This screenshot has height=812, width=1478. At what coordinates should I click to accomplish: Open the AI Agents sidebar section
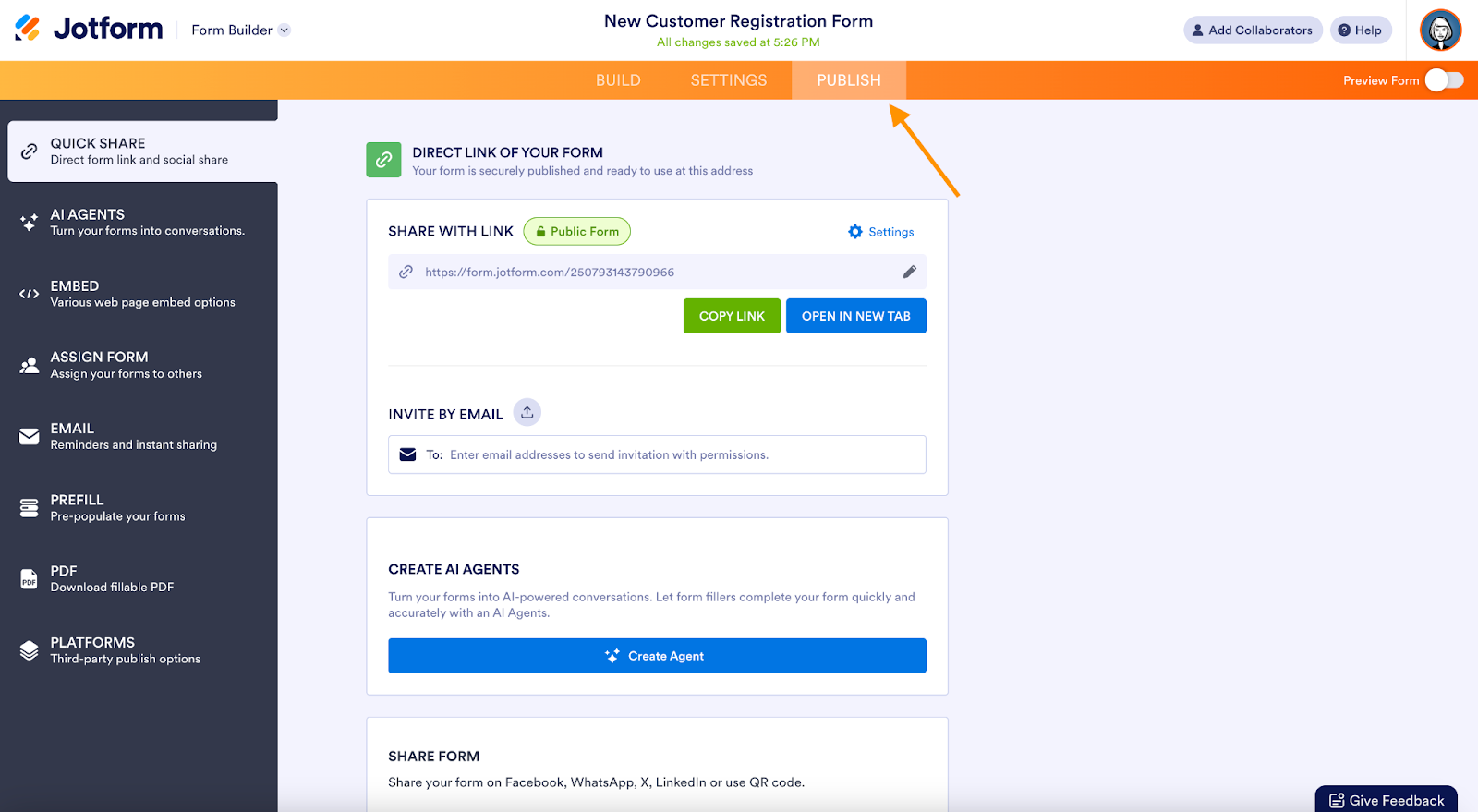[x=139, y=223]
